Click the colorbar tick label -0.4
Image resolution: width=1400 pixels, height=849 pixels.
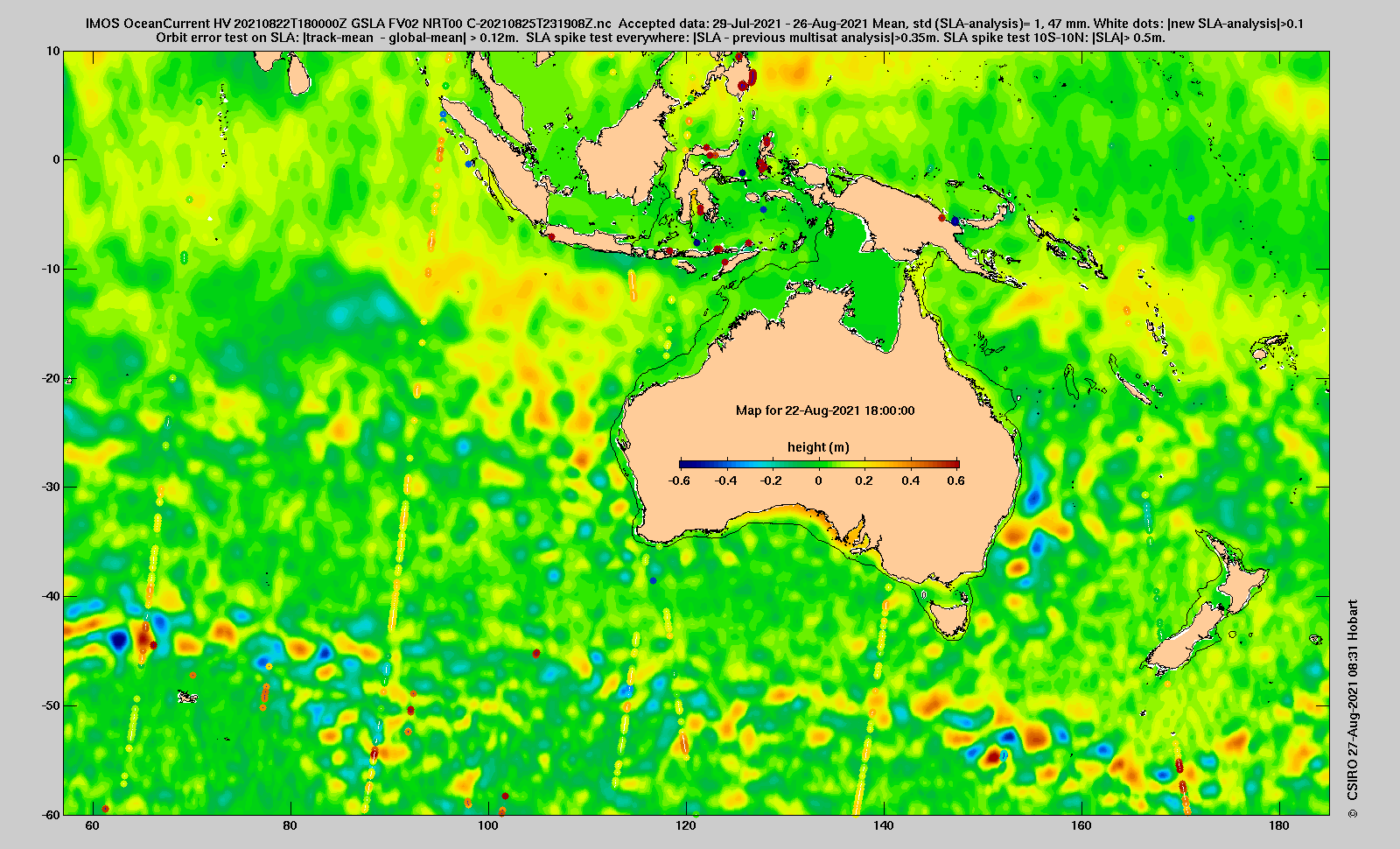(725, 481)
